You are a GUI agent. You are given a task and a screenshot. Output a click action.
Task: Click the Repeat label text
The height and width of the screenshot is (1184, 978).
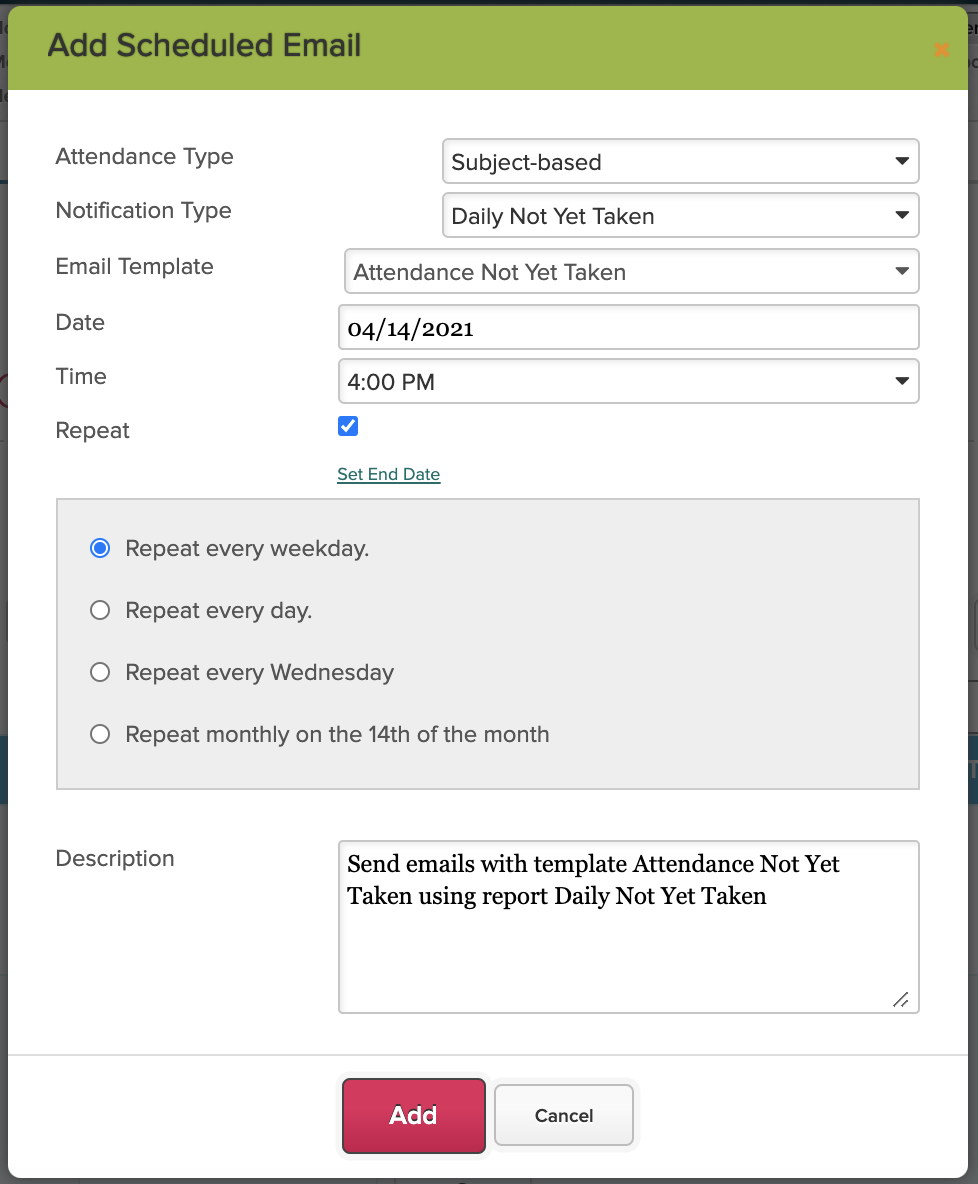click(x=92, y=430)
